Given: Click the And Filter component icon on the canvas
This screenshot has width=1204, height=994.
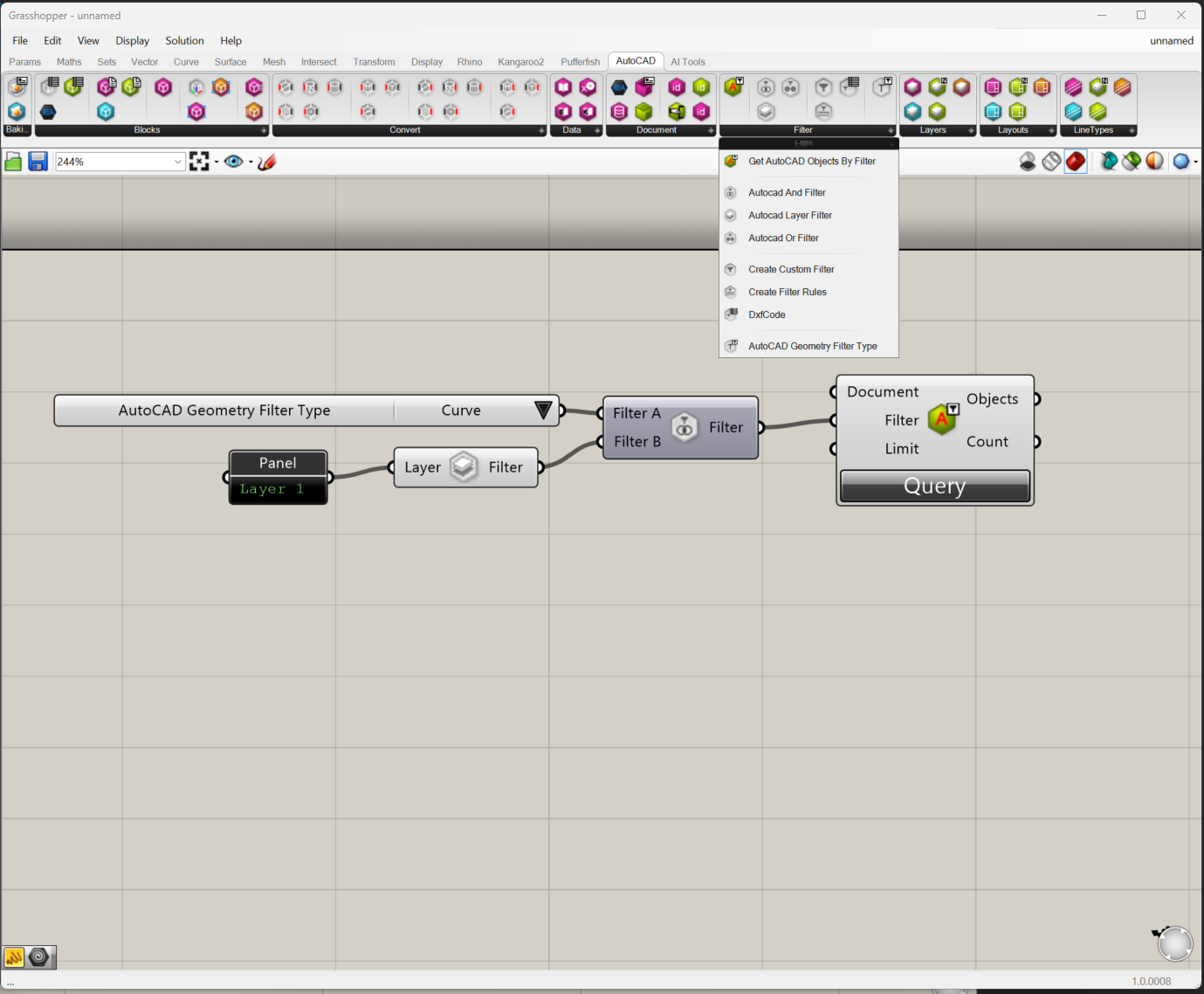Looking at the screenshot, I should click(685, 427).
